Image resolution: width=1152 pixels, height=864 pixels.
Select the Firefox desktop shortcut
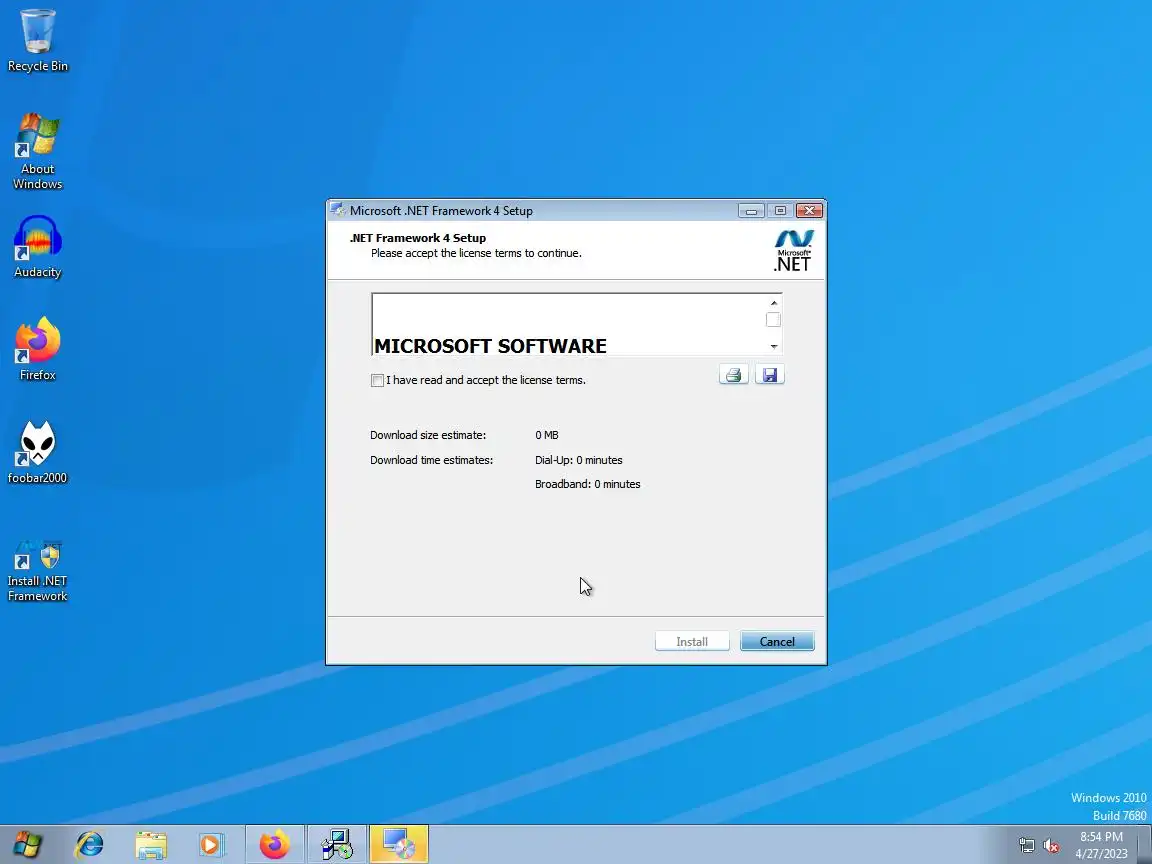click(x=37, y=350)
